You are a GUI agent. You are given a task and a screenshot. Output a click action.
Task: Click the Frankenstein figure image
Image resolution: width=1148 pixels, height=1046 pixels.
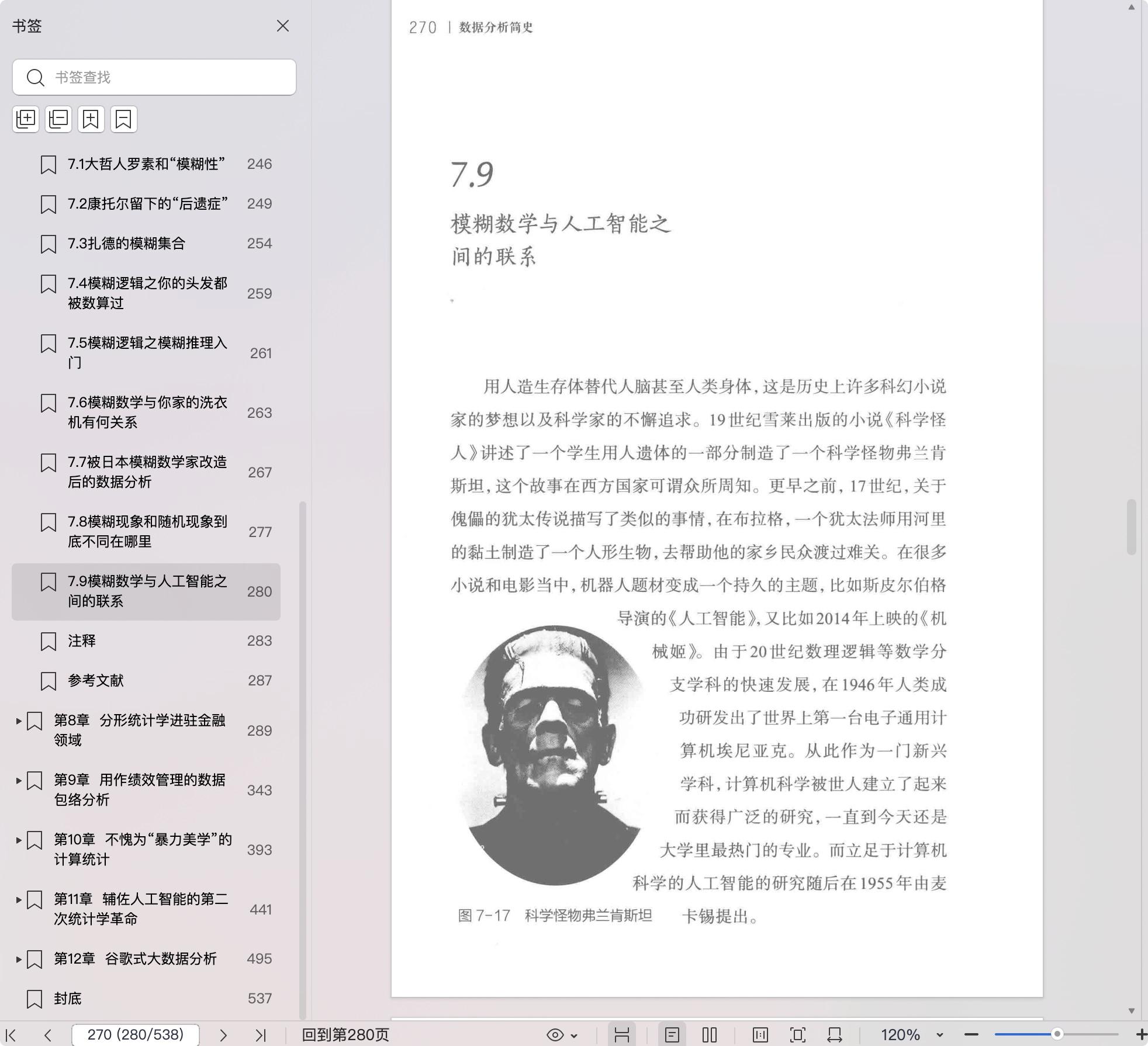pyautogui.click(x=552, y=755)
